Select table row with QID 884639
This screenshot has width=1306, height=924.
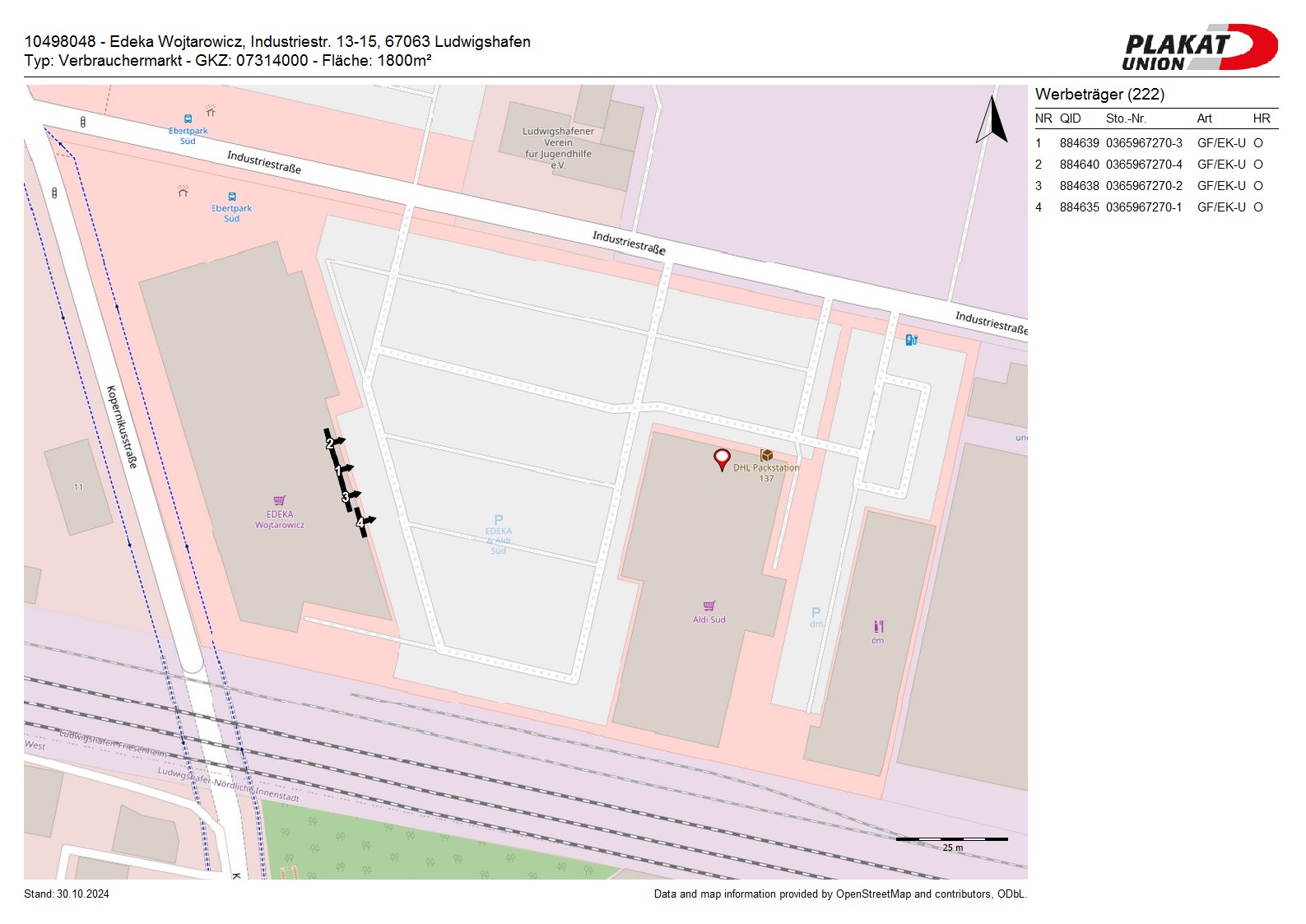click(x=1148, y=143)
